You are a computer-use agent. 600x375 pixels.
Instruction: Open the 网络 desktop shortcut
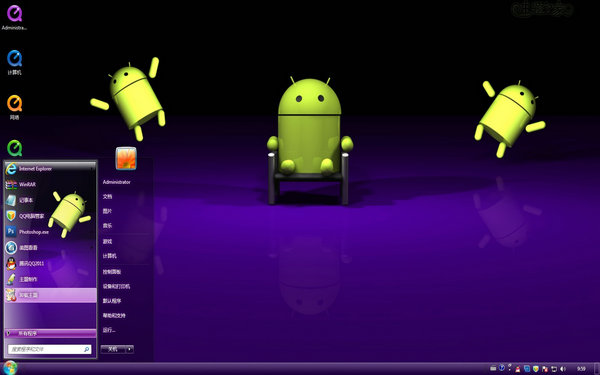14,107
